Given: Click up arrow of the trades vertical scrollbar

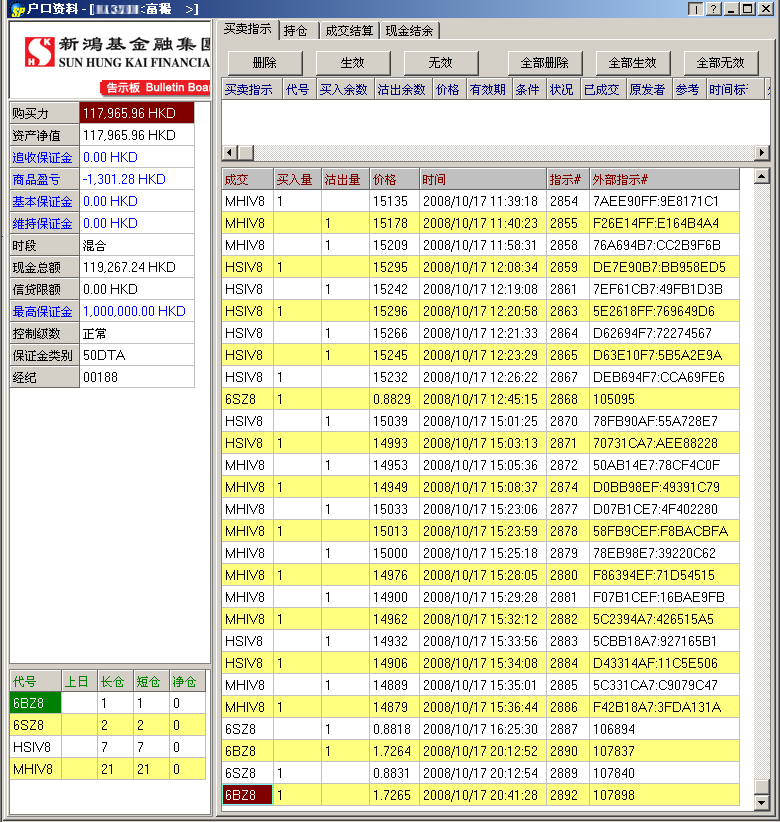Looking at the screenshot, I should click(762, 176).
